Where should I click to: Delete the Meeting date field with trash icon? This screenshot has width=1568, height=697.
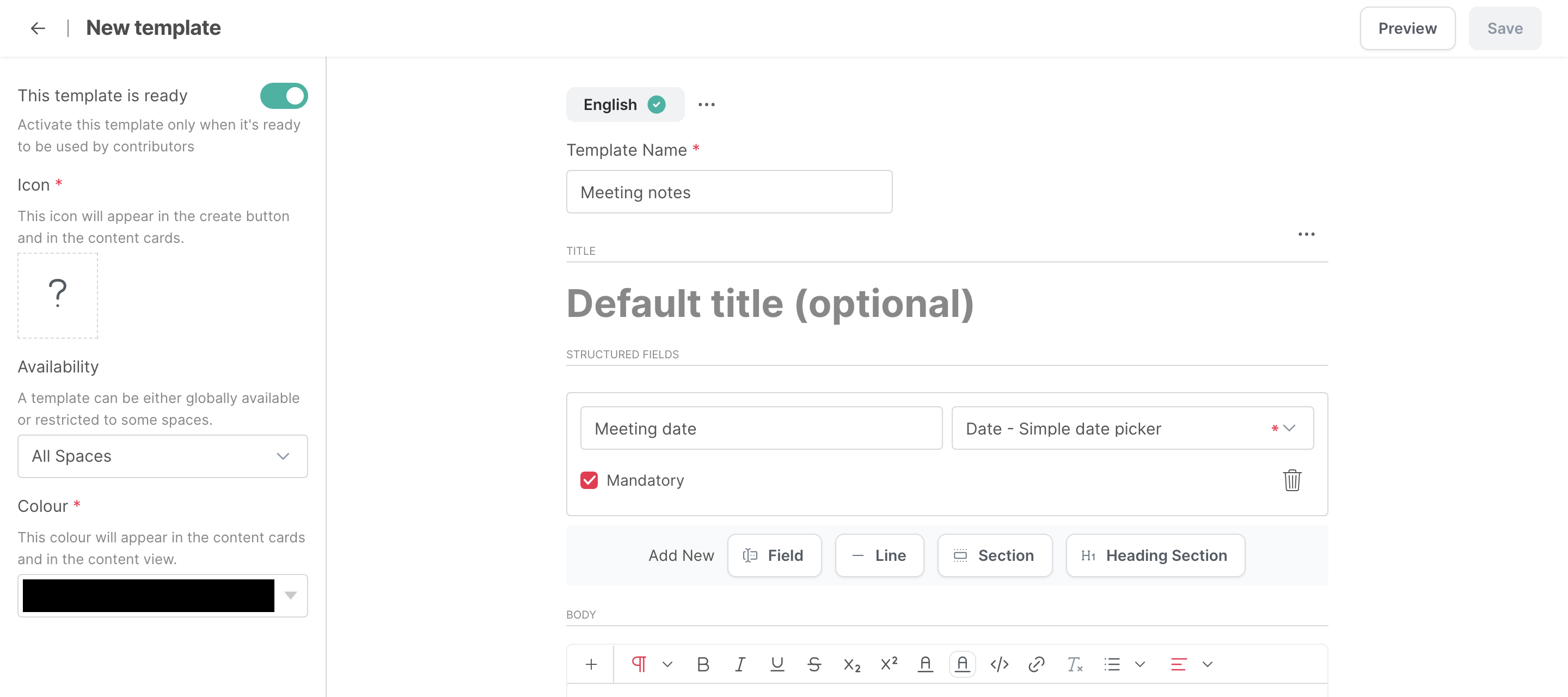point(1291,480)
